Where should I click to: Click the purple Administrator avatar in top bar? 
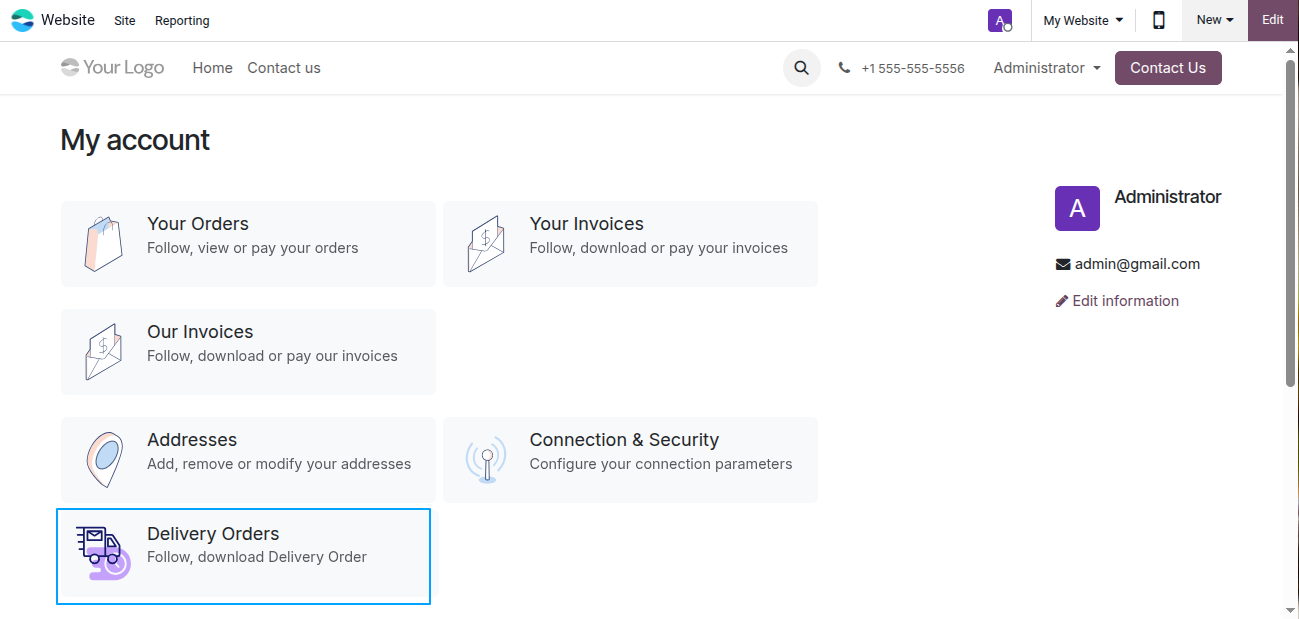pyautogui.click(x=1000, y=20)
